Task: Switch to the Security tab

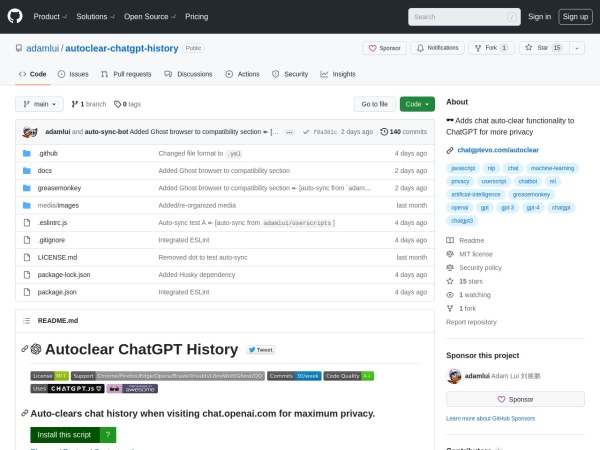Action: 290,74
